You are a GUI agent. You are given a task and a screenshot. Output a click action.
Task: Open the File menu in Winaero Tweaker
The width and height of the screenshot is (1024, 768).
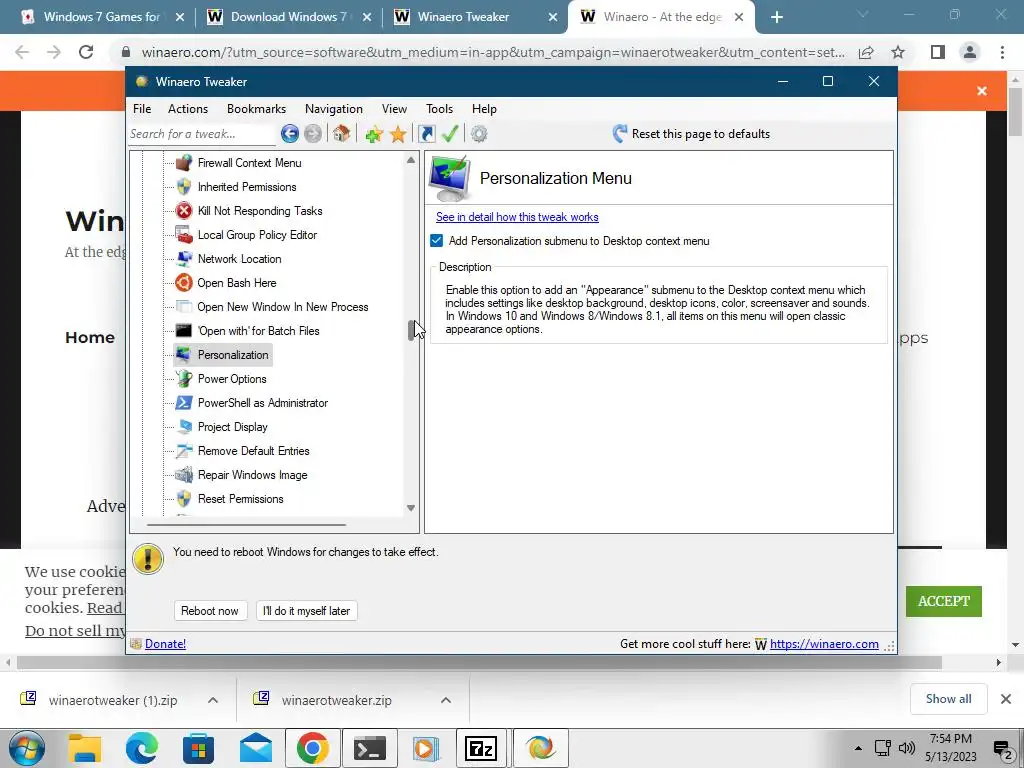pyautogui.click(x=142, y=109)
